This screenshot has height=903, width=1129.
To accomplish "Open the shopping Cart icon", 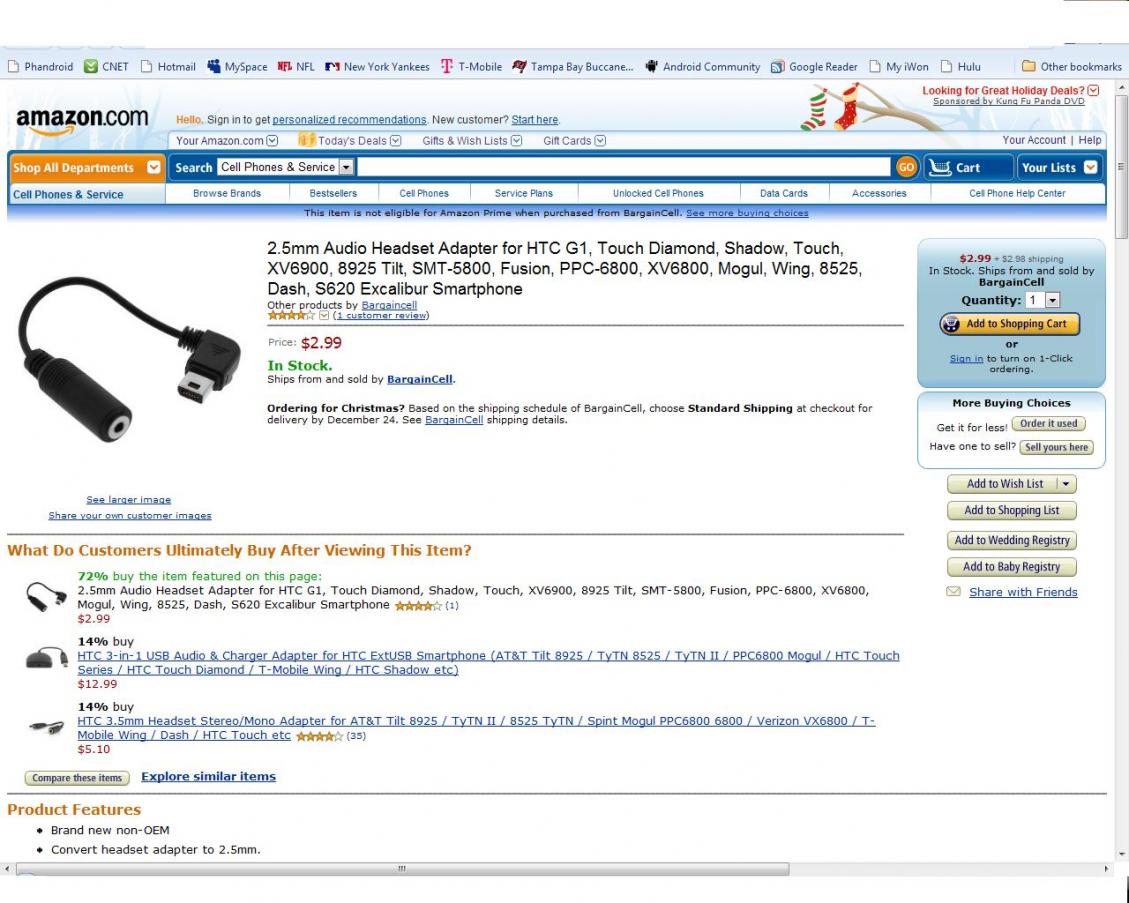I will pos(940,167).
